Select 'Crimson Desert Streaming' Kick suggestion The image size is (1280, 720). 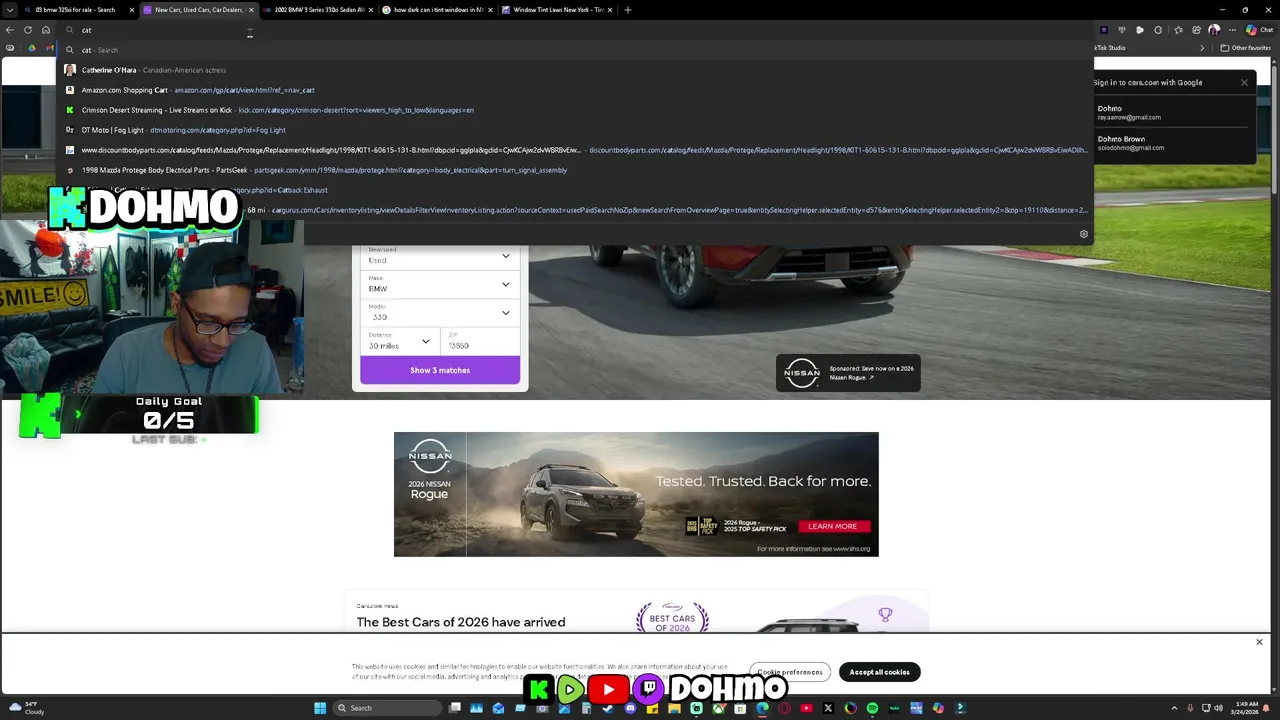(x=575, y=110)
